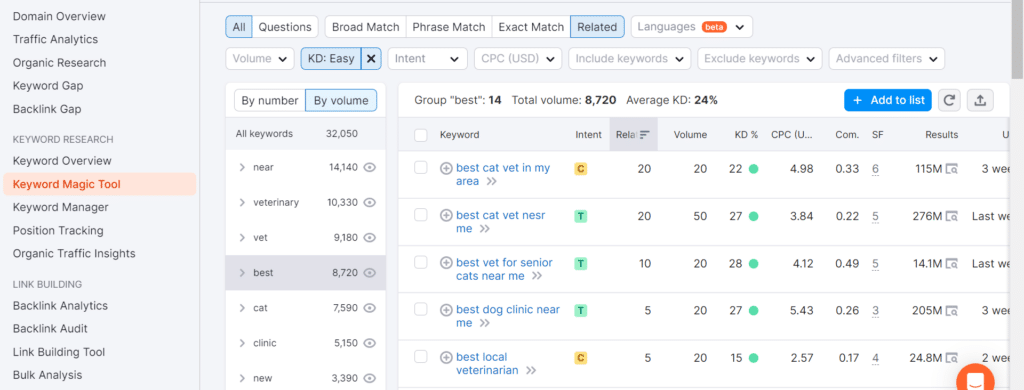Open Backlink Analytics in sidebar
This screenshot has height=390, width=1024.
point(60,306)
